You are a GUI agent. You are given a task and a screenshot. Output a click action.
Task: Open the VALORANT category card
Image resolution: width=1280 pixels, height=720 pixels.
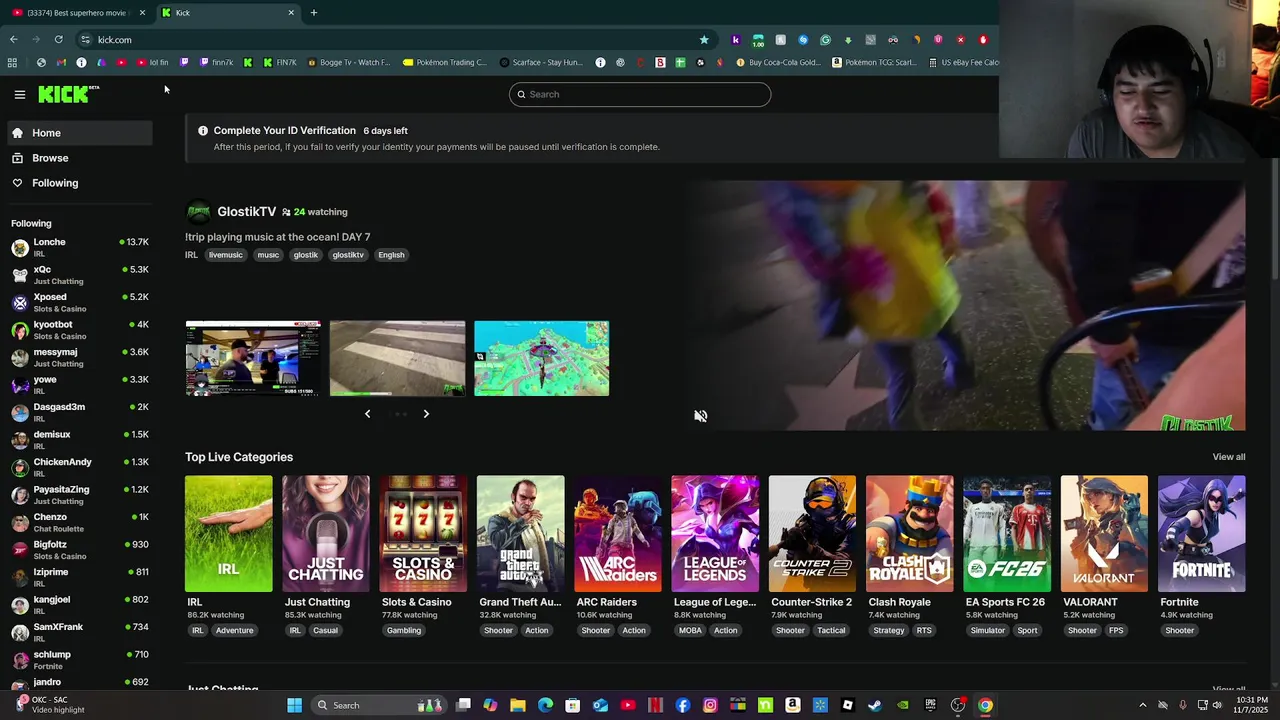point(1104,534)
